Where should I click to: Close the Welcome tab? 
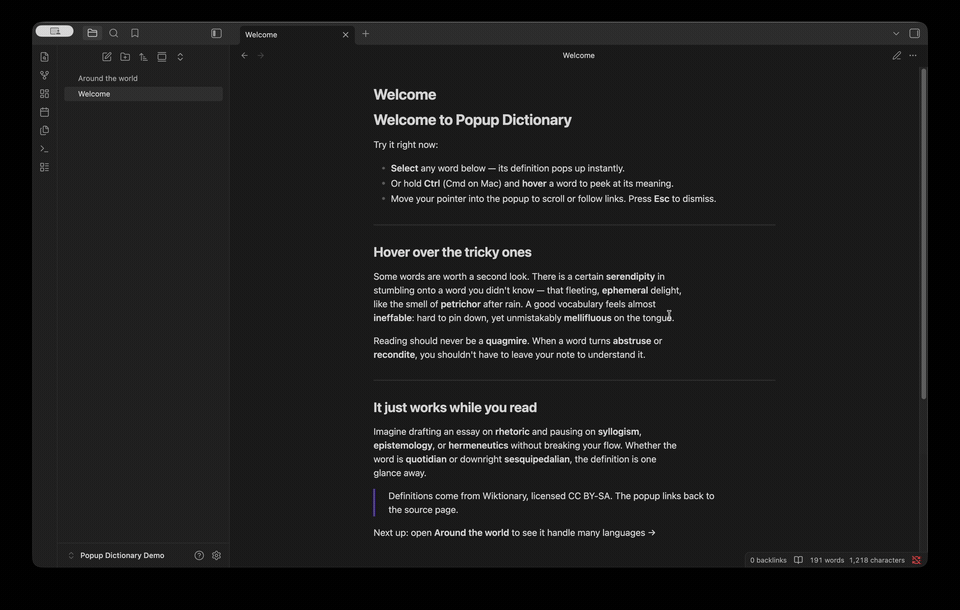pyautogui.click(x=345, y=34)
